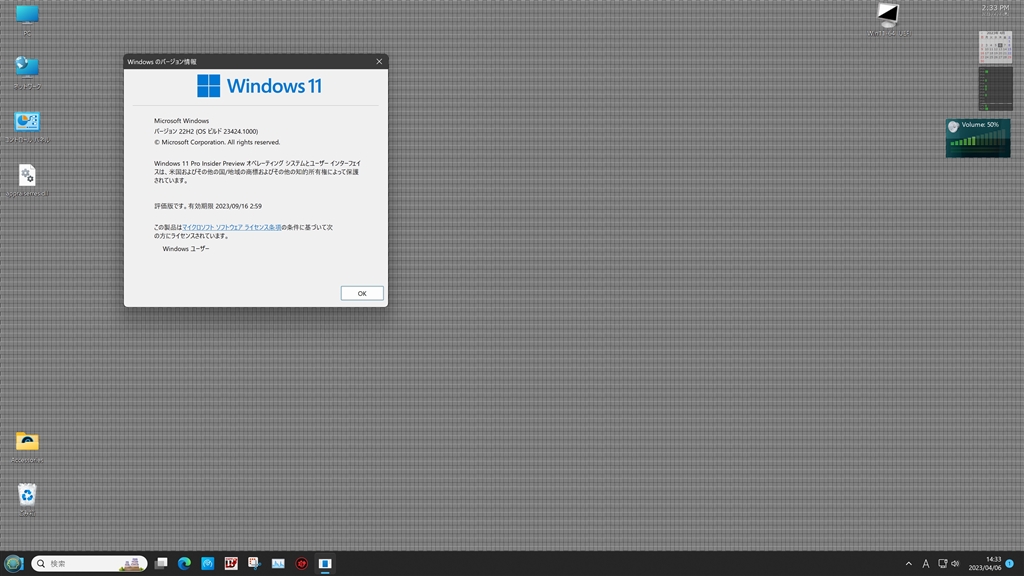Click the active winver taskbar icon
1024x576 pixels.
[325, 563]
